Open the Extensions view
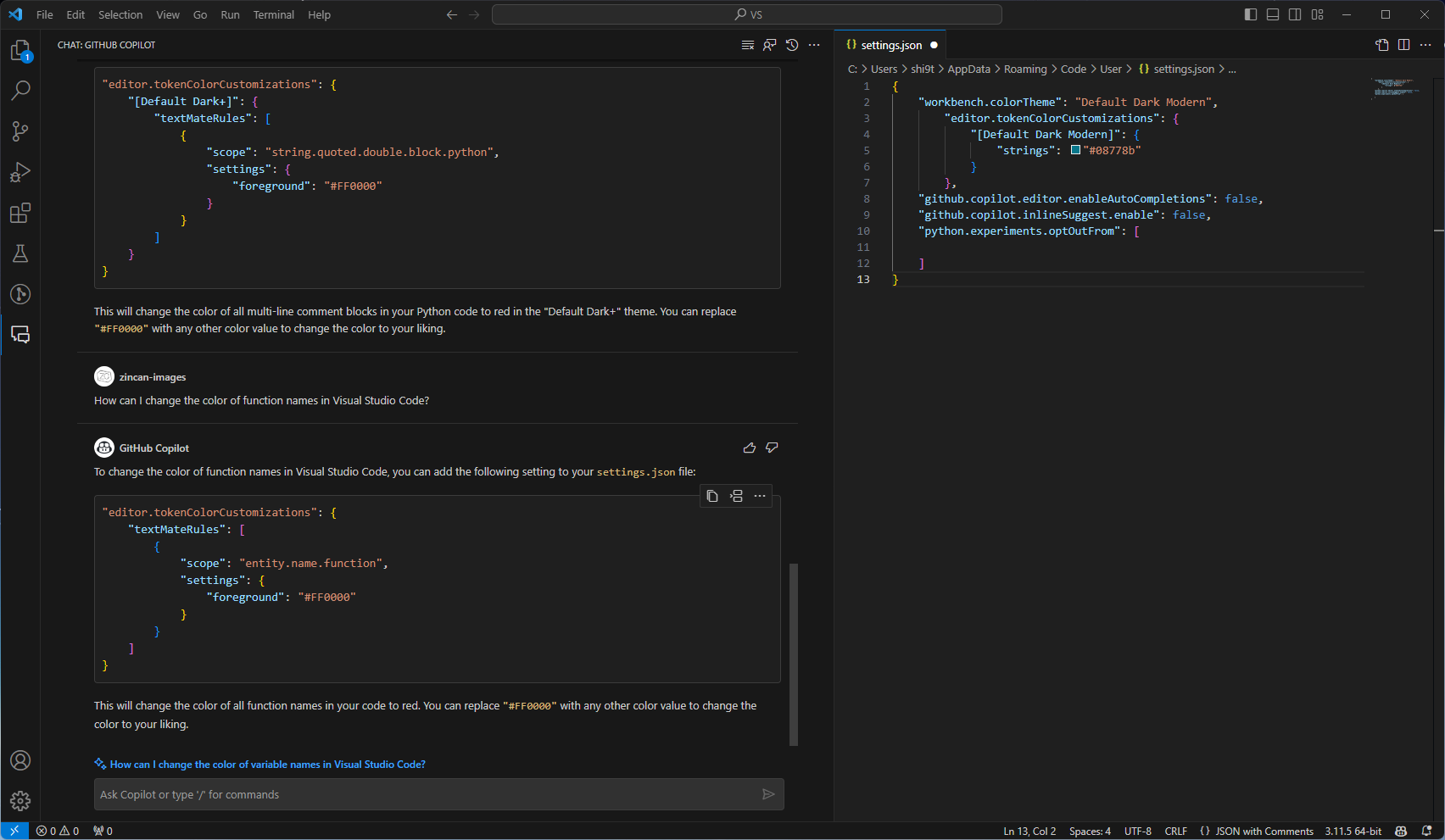 click(20, 213)
